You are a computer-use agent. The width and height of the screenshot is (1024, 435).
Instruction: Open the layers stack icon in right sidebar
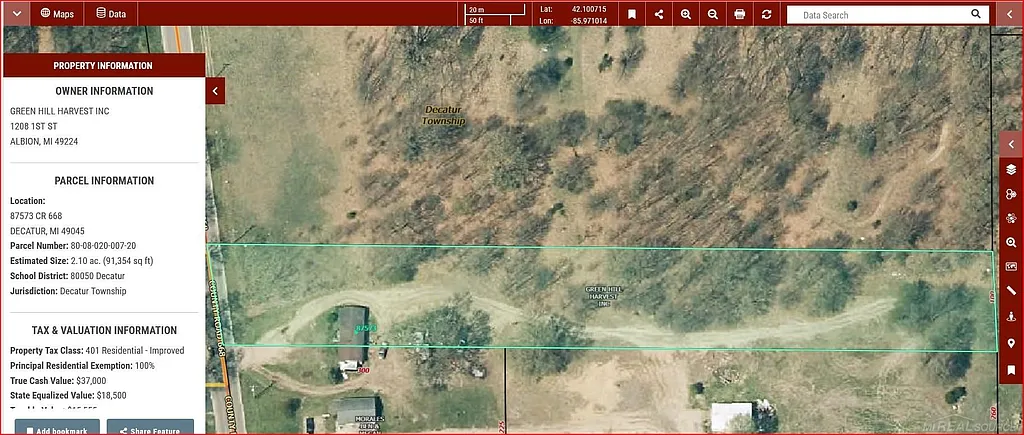[1011, 169]
